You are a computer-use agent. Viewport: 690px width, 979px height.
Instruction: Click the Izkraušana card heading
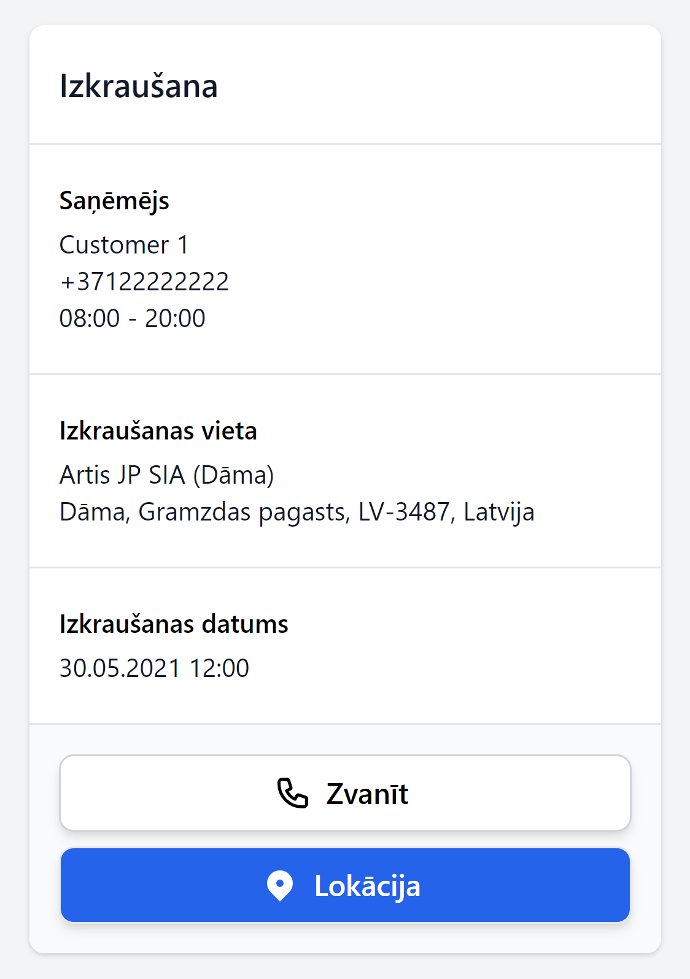(139, 86)
